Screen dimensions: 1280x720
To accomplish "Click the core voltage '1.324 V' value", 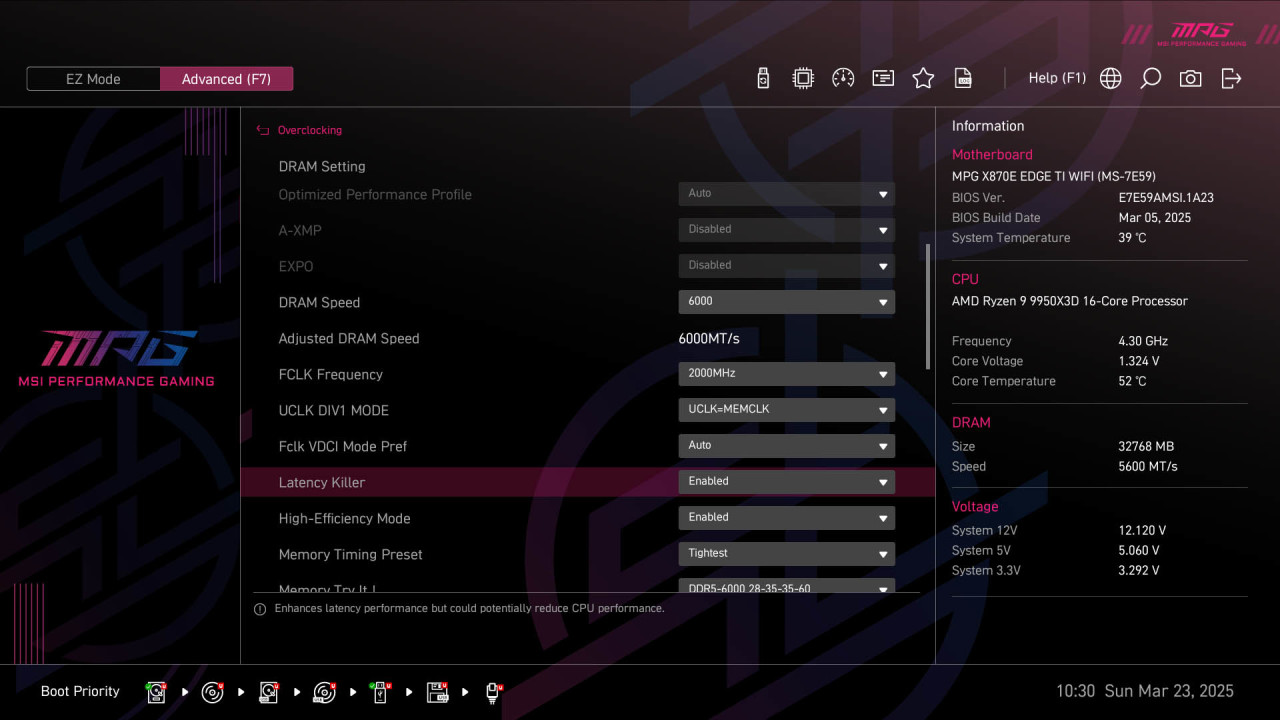I will [x=1139, y=361].
